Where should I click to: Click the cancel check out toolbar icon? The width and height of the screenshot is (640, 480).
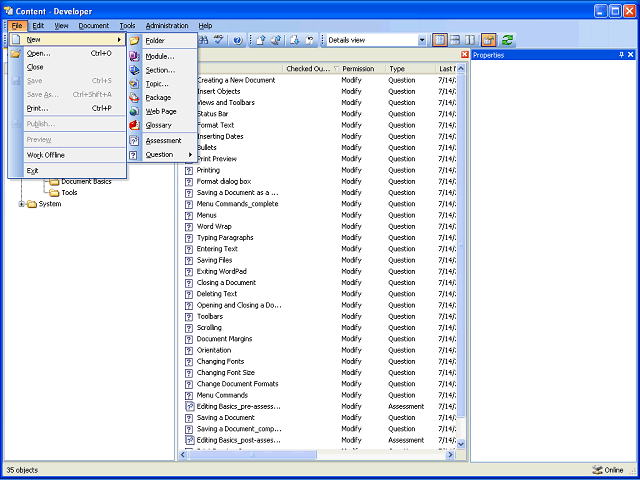coord(310,40)
